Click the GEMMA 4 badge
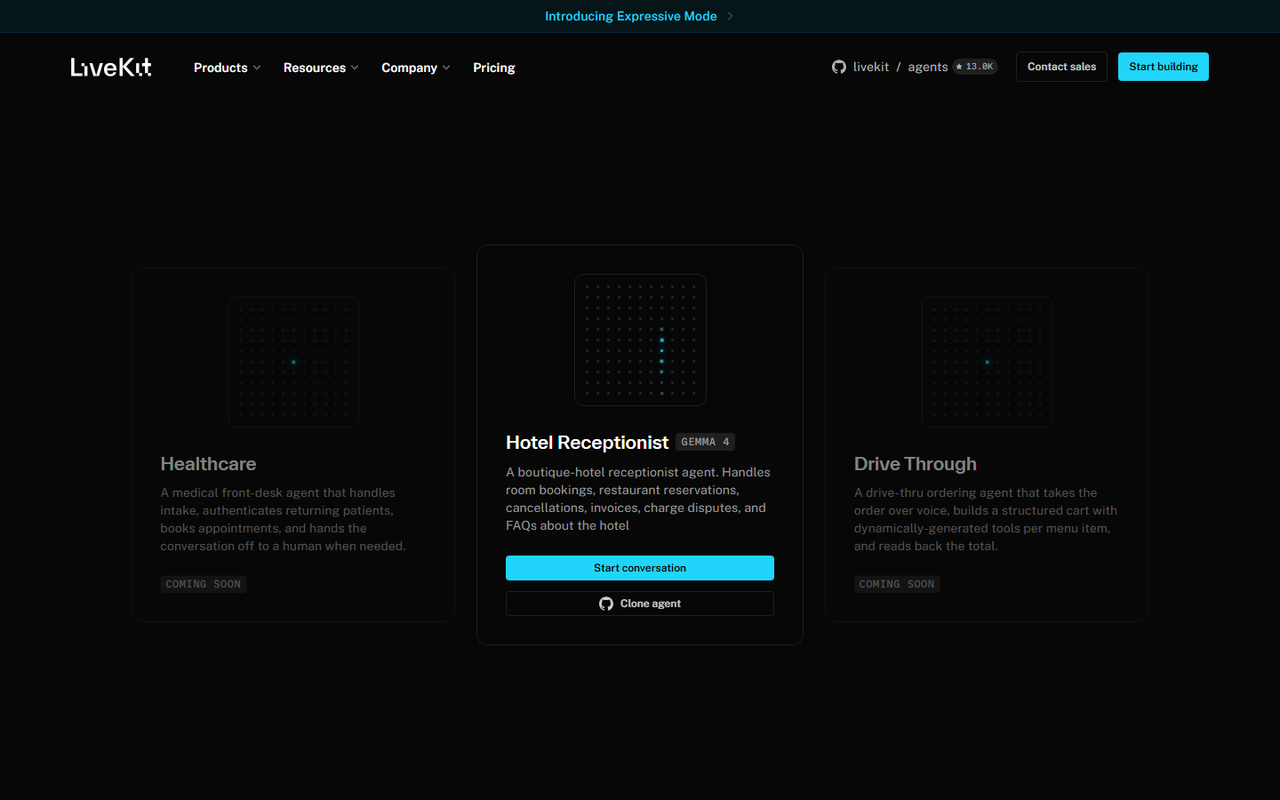Image resolution: width=1280 pixels, height=800 pixels. point(705,442)
